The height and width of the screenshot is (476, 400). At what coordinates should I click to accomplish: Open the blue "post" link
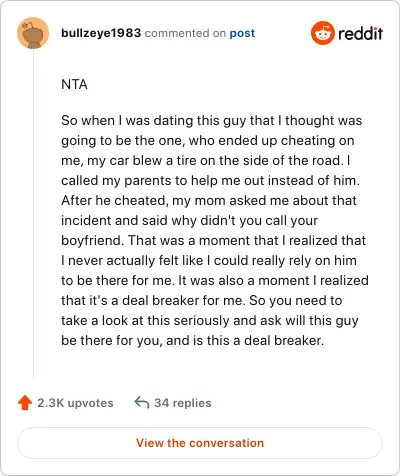pyautogui.click(x=242, y=33)
